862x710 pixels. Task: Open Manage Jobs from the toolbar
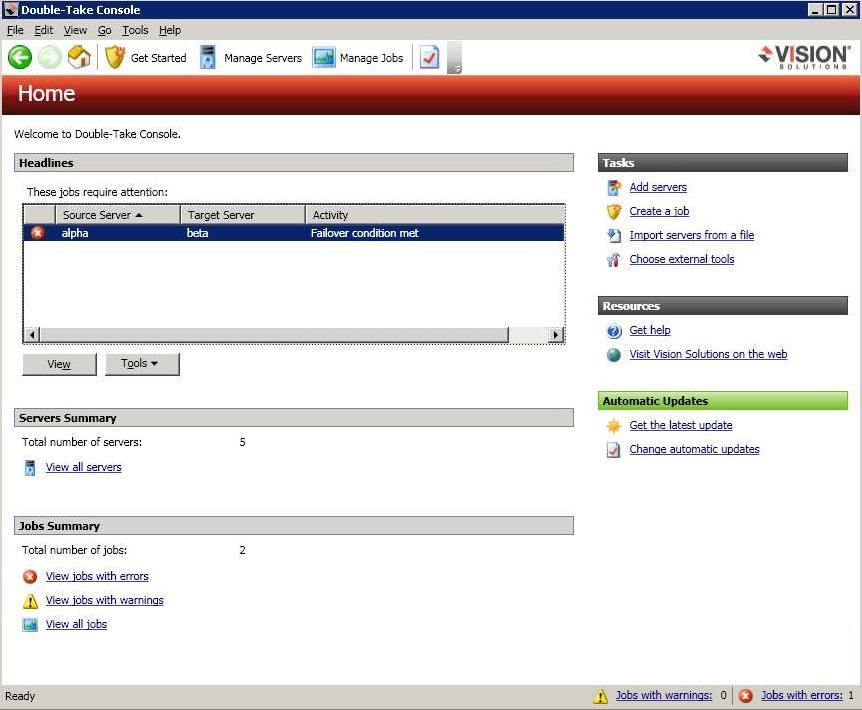pos(358,58)
